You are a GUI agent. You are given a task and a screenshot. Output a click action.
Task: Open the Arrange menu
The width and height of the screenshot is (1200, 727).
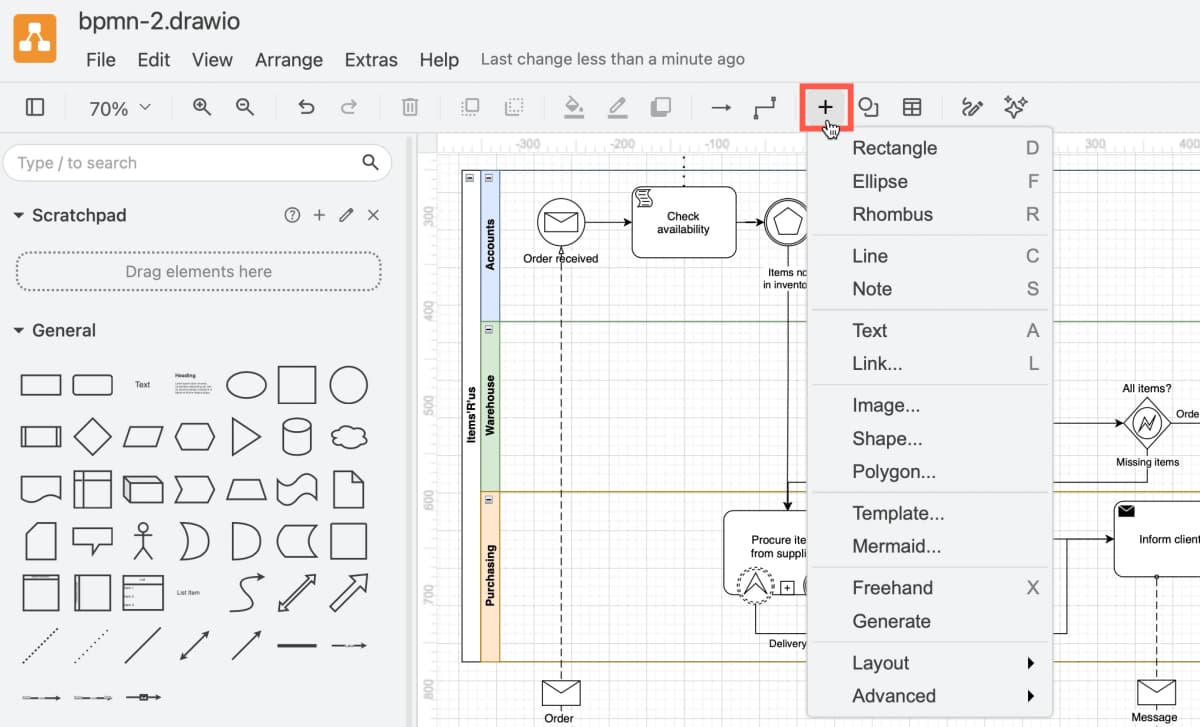coord(289,60)
